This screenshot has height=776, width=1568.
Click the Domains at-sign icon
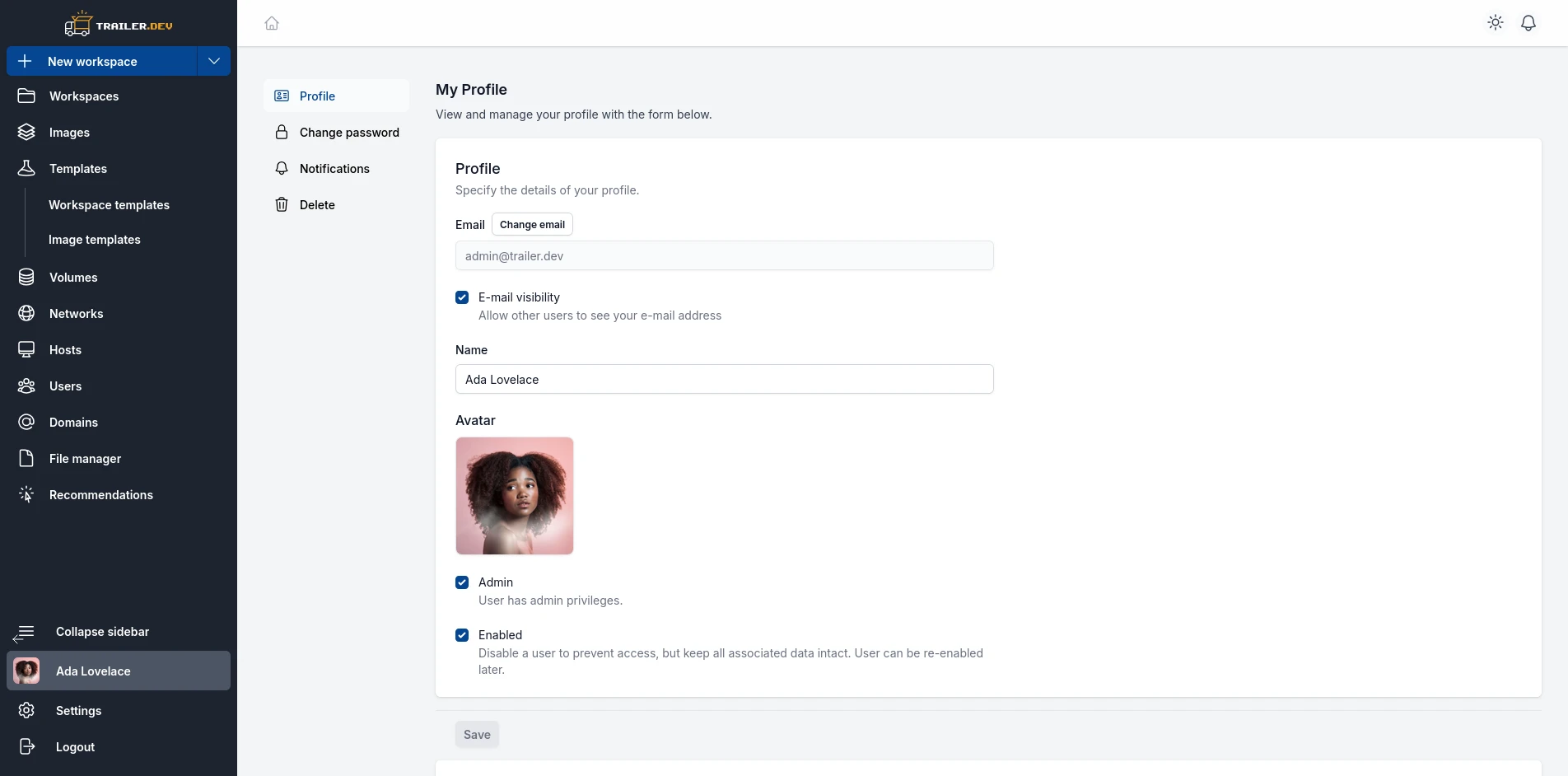[26, 422]
